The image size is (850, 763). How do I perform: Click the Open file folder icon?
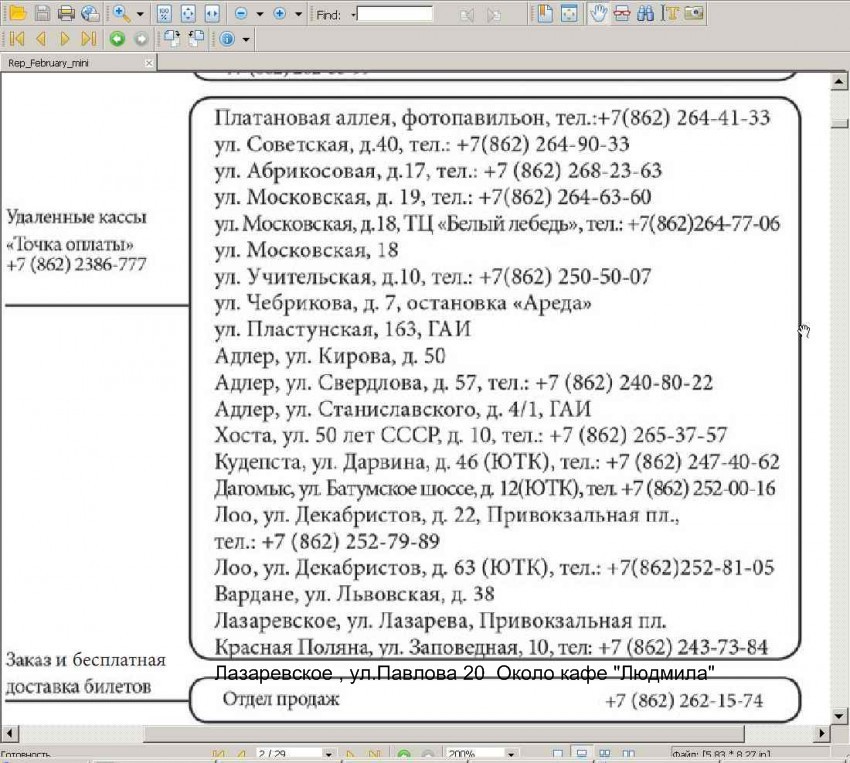(x=17, y=14)
